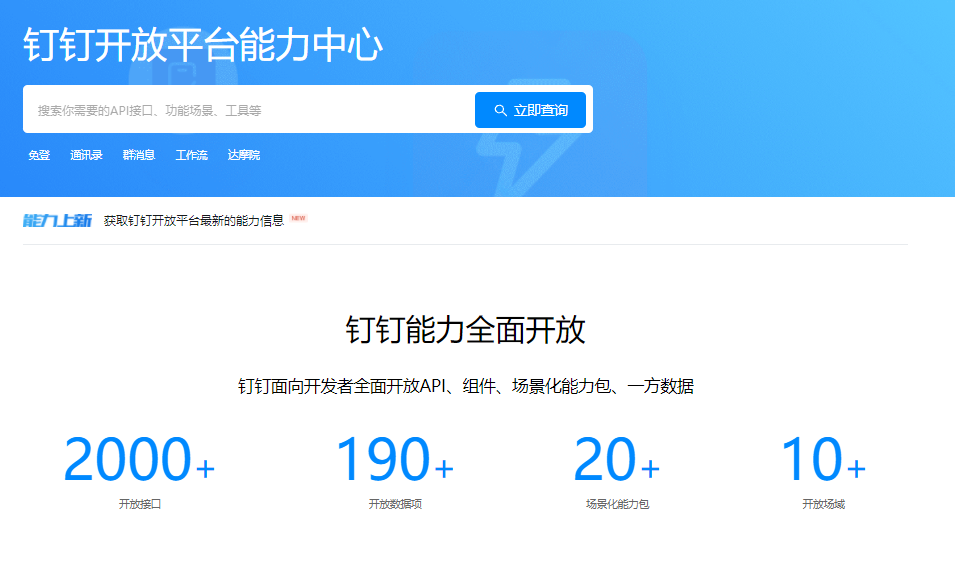955x572 pixels.
Task: Click the 钉钉能力全面开放 heading
Action: click(x=466, y=330)
